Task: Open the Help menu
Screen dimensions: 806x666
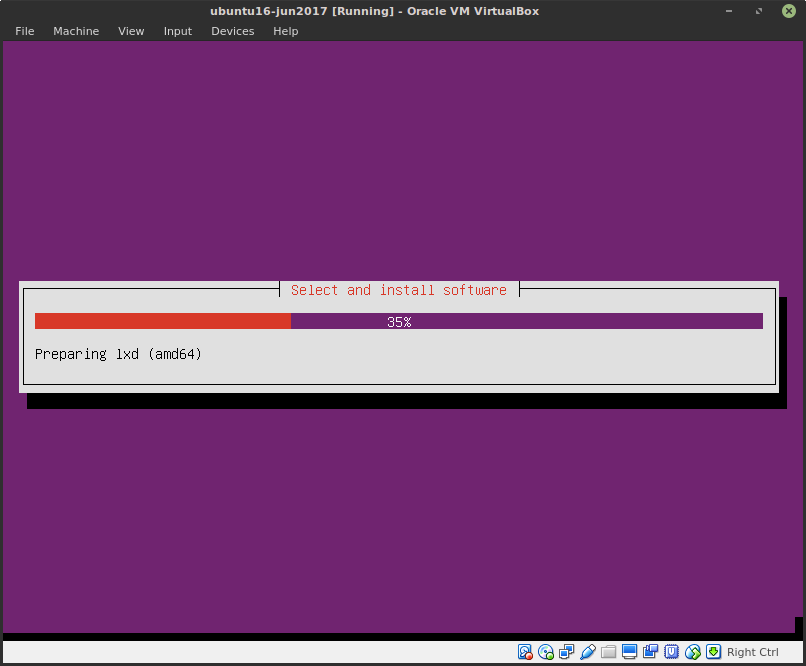Action: [x=285, y=31]
